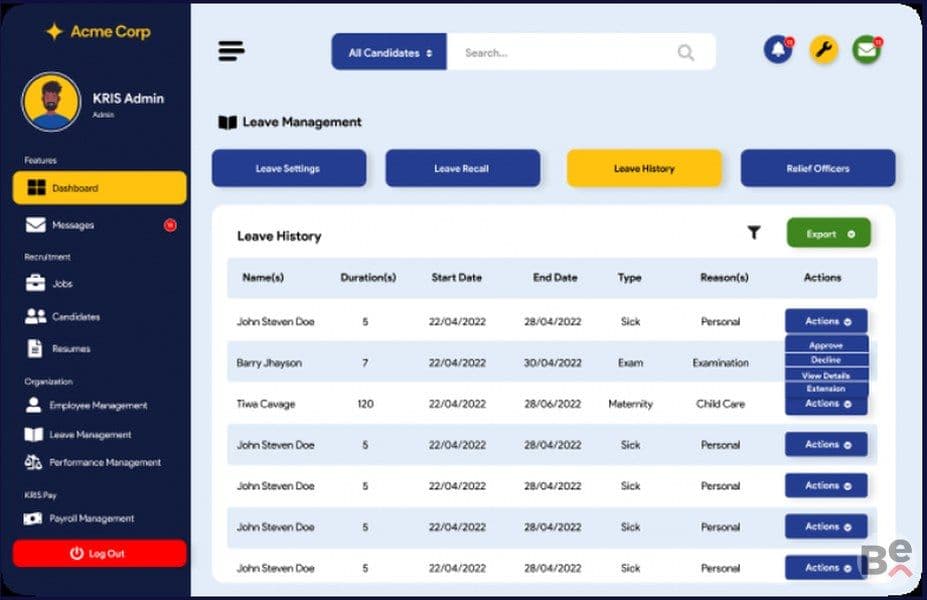The height and width of the screenshot is (600, 927).
Task: Go to Jobs in the sidebar
Action: coord(49,283)
